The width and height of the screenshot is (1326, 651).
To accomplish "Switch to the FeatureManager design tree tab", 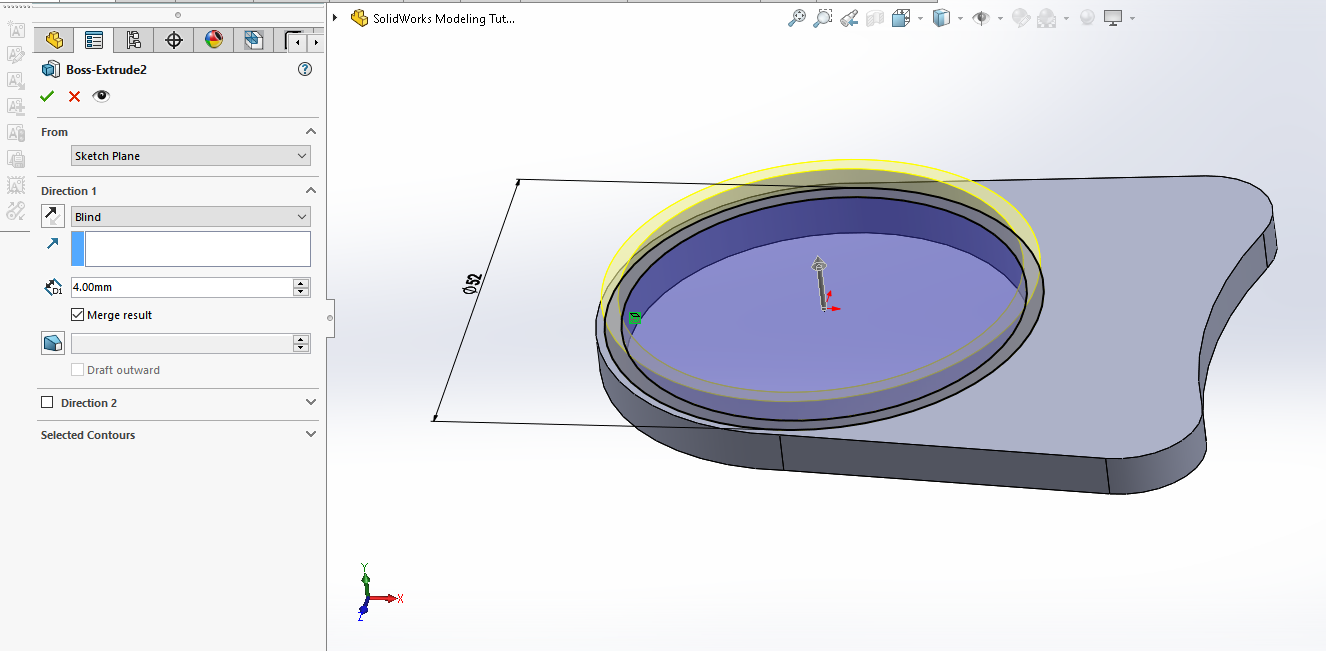I will coord(54,40).
